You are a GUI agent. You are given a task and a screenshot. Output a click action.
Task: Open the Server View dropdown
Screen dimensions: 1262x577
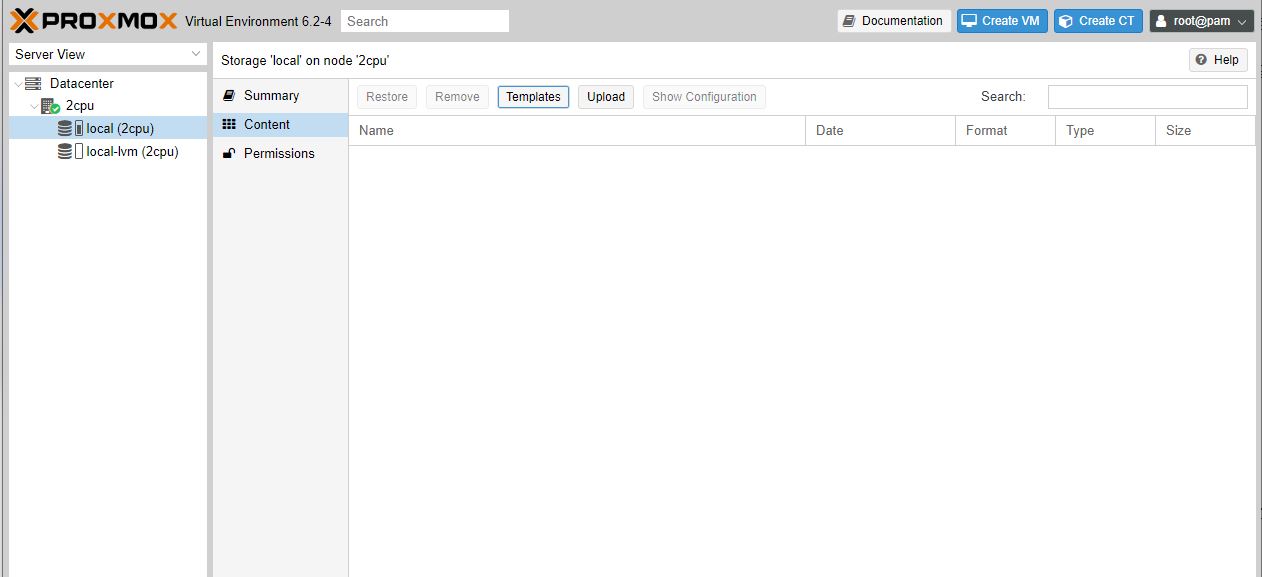click(108, 54)
